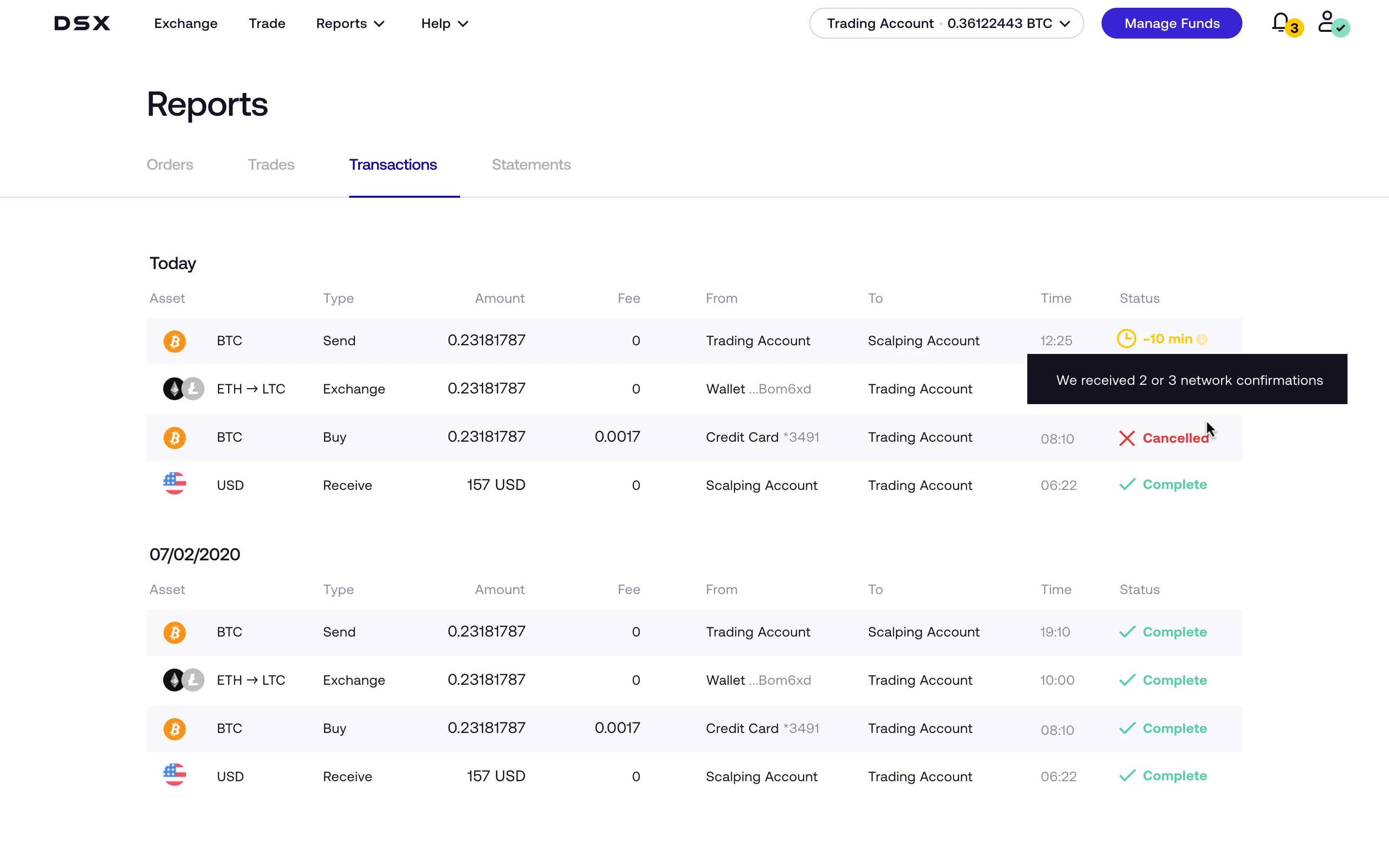Open the Reports dropdown in the navigation
Screen dimensions: 1389x868
click(x=350, y=24)
